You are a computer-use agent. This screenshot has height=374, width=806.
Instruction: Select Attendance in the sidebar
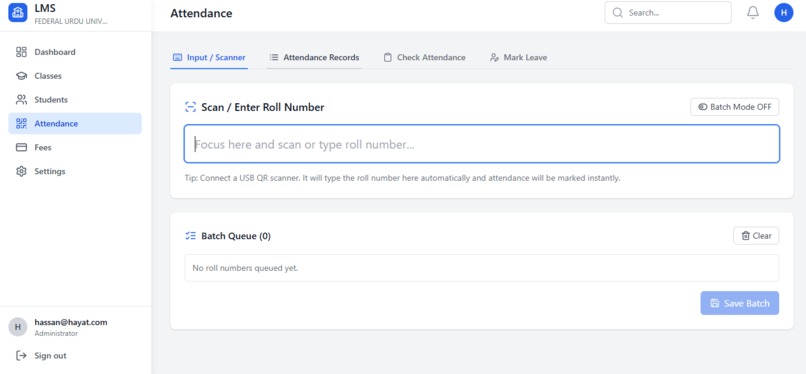75,123
